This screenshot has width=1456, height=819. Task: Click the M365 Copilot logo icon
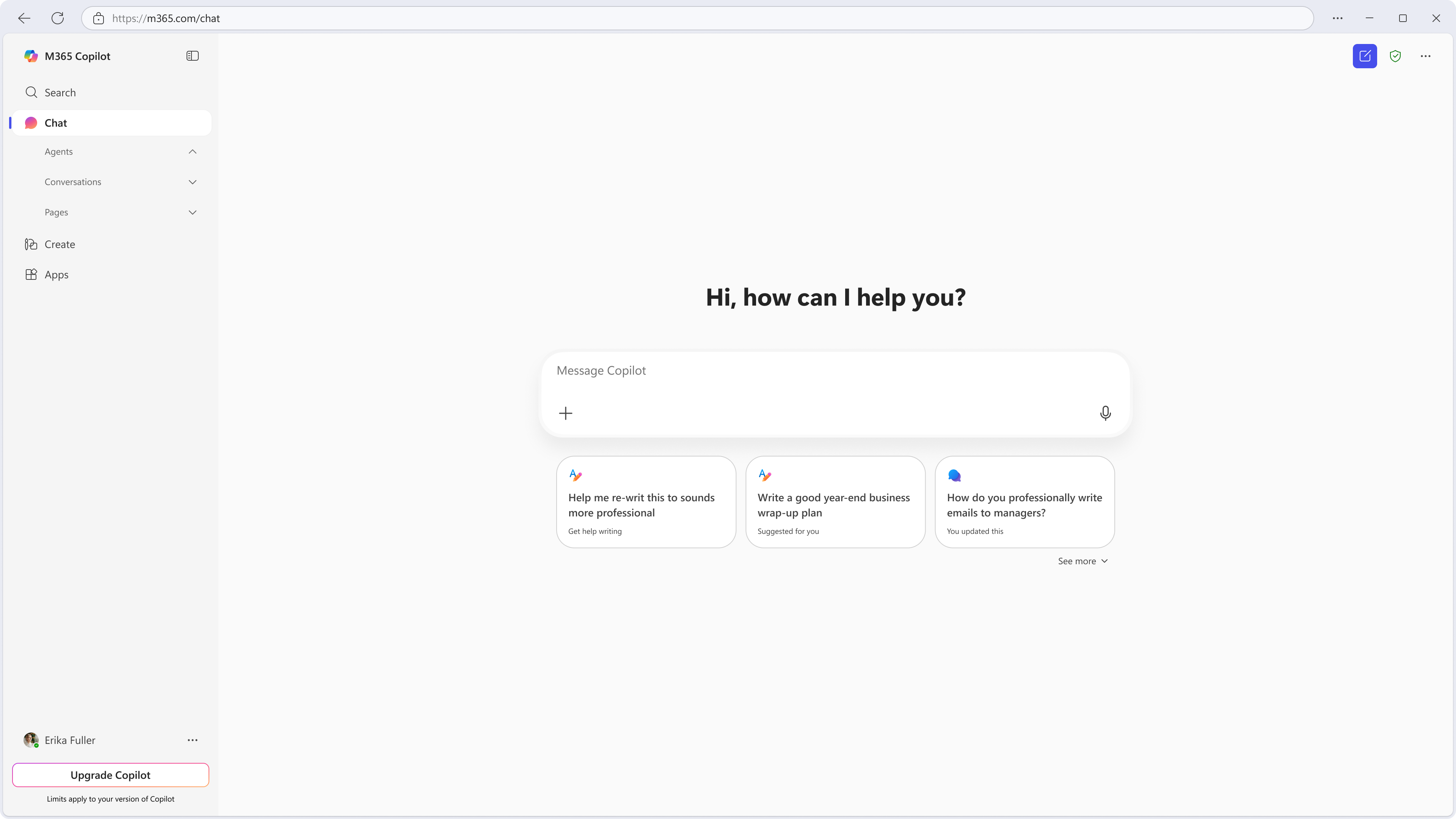tap(30, 56)
